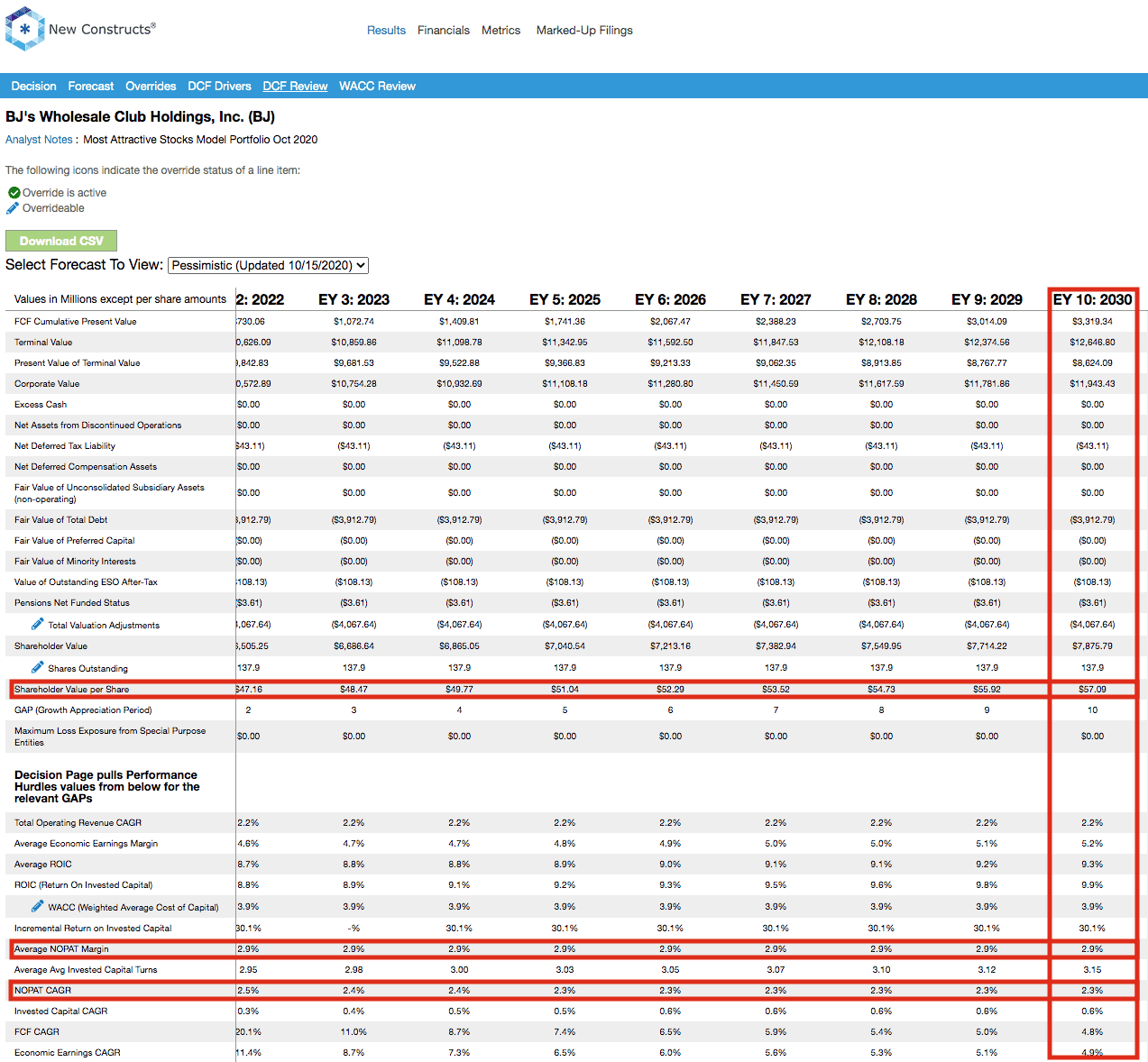
Task: Click the BJ's Wholesale Club Holdings title
Action: (140, 116)
